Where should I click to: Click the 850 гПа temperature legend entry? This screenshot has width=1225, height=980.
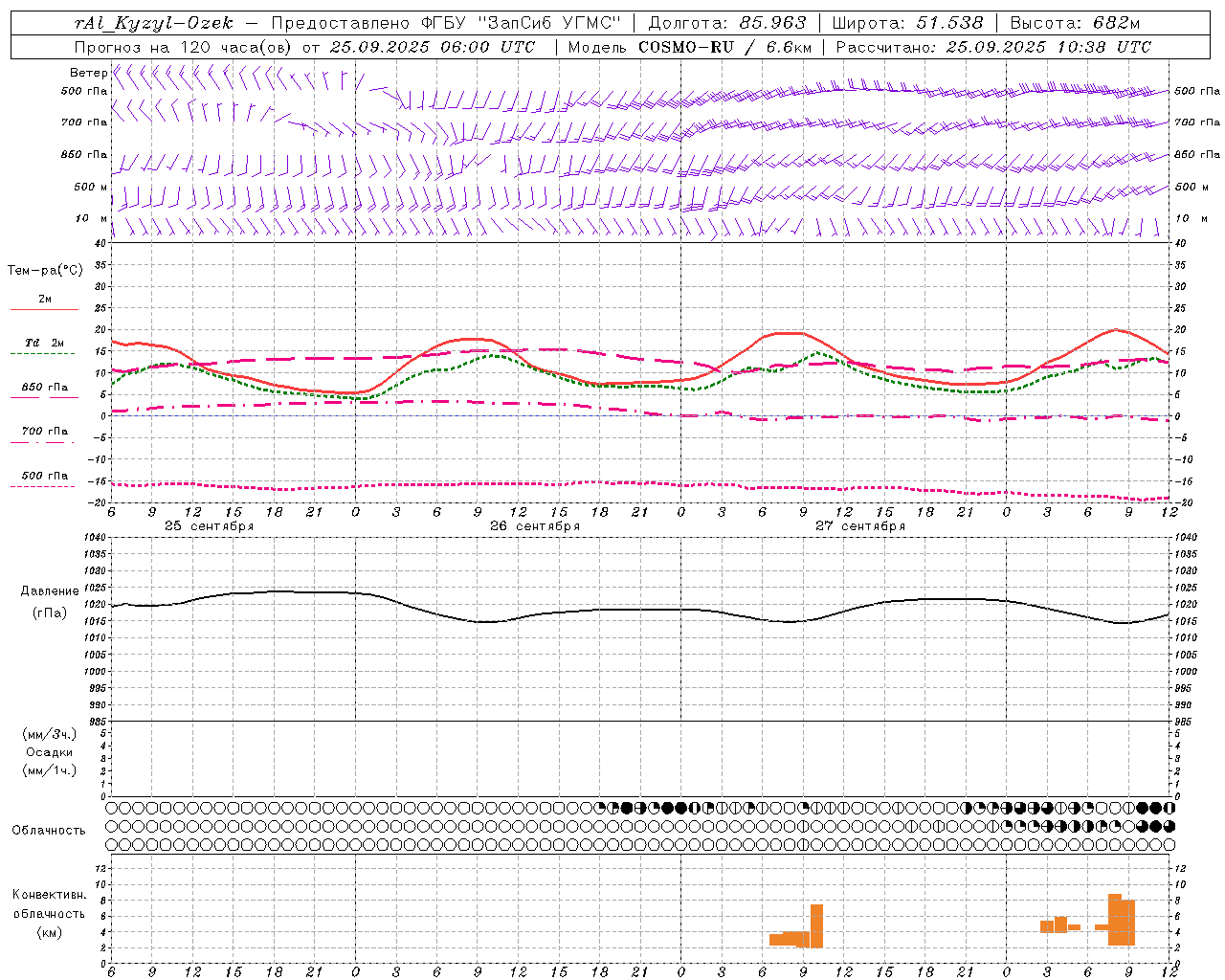[44, 388]
